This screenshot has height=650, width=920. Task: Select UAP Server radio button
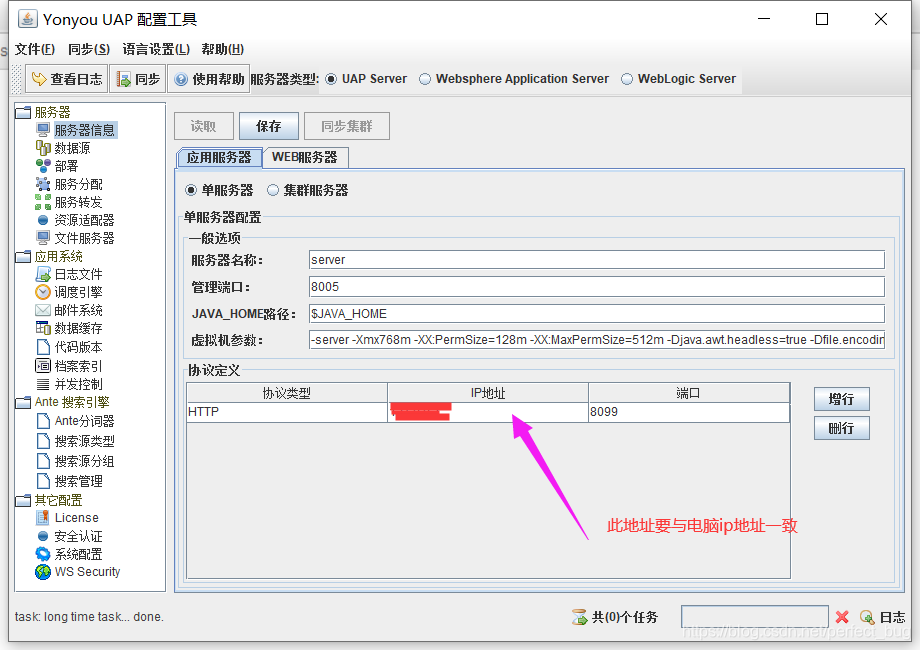331,79
